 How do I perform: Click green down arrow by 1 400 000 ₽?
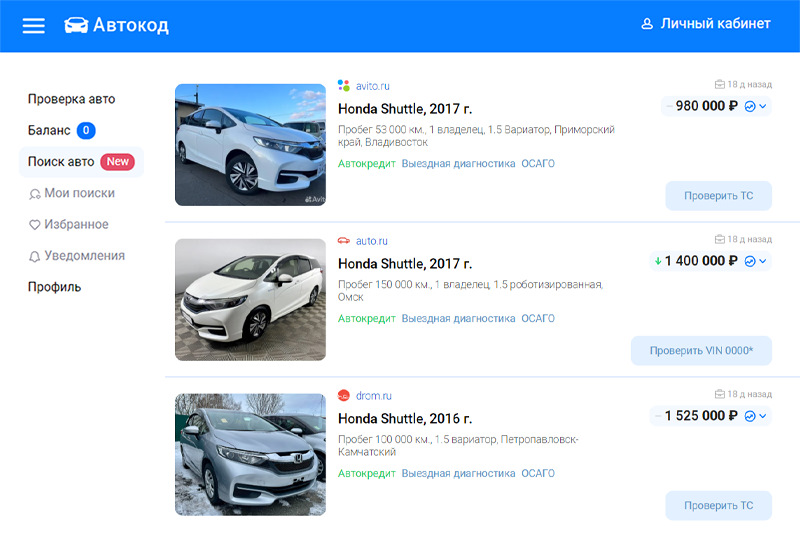click(x=658, y=261)
